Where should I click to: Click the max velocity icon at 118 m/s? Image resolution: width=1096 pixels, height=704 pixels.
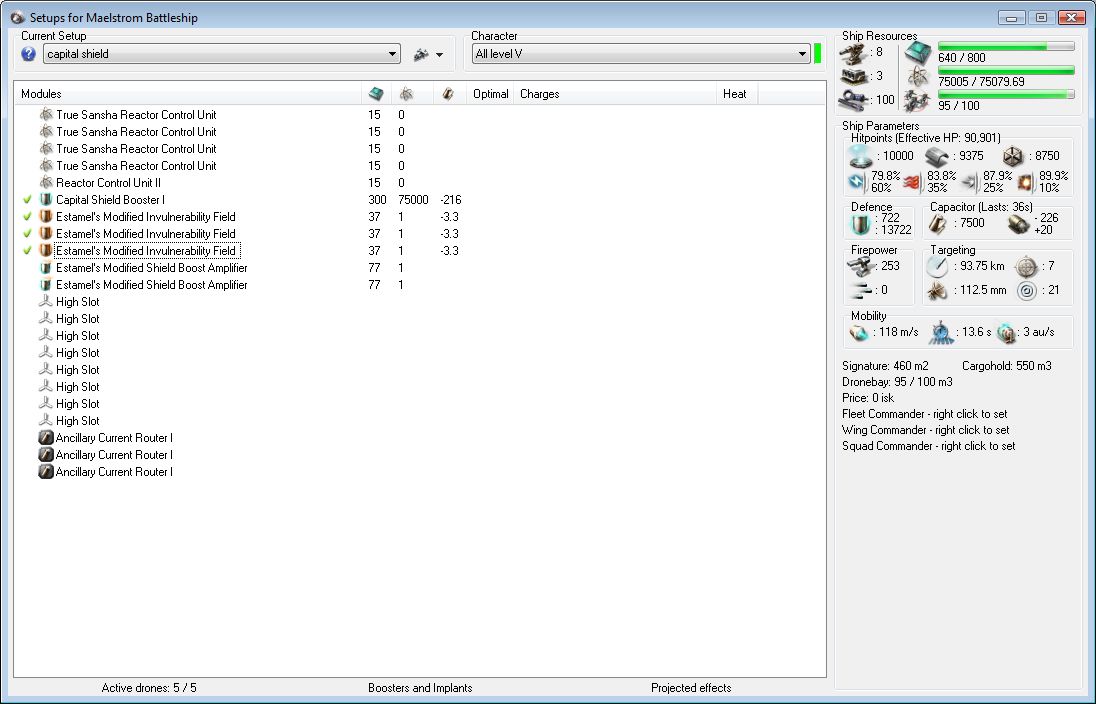click(859, 333)
